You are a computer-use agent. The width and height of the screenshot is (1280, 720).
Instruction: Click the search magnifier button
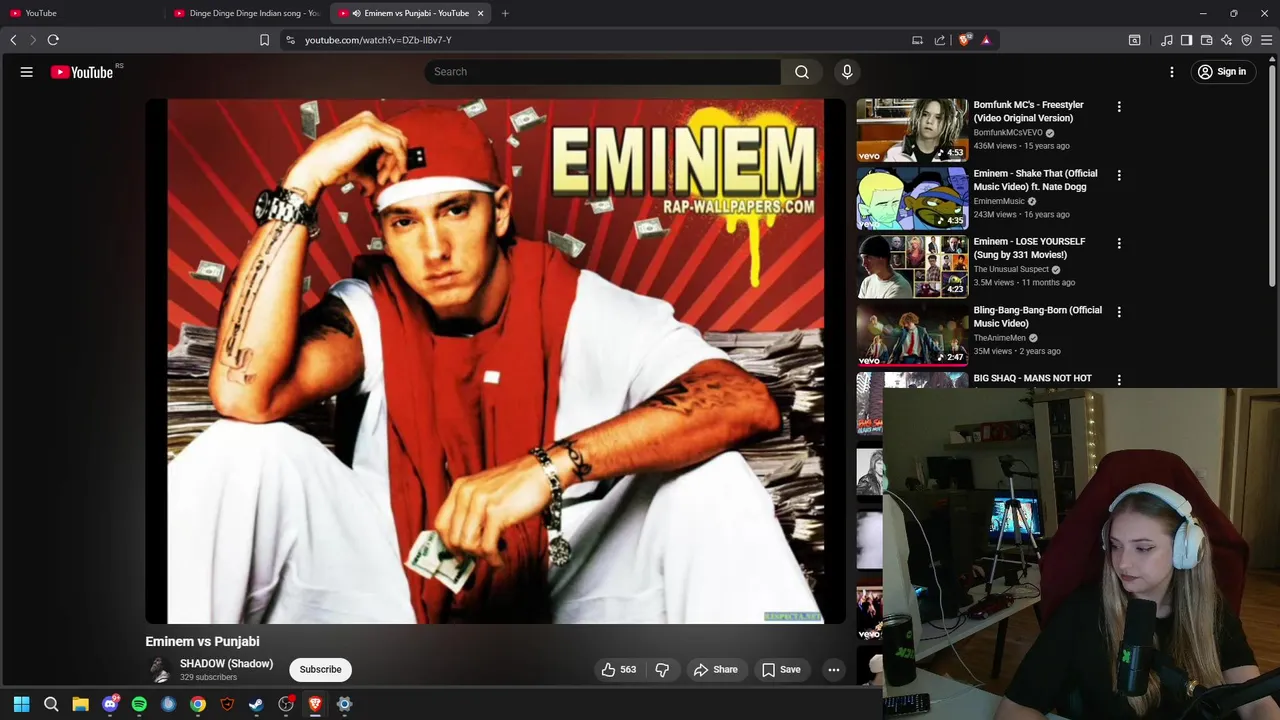802,72
